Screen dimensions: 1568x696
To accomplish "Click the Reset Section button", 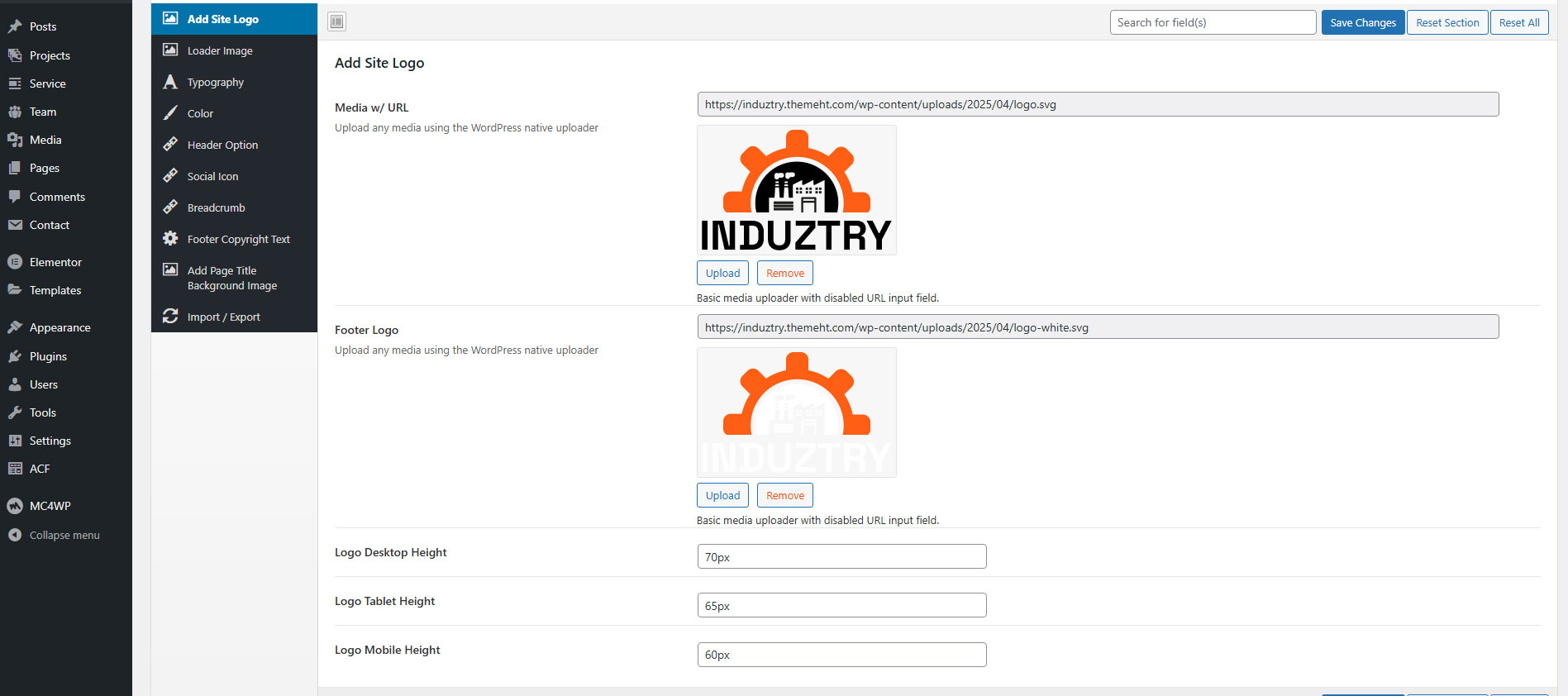I will coord(1446,22).
